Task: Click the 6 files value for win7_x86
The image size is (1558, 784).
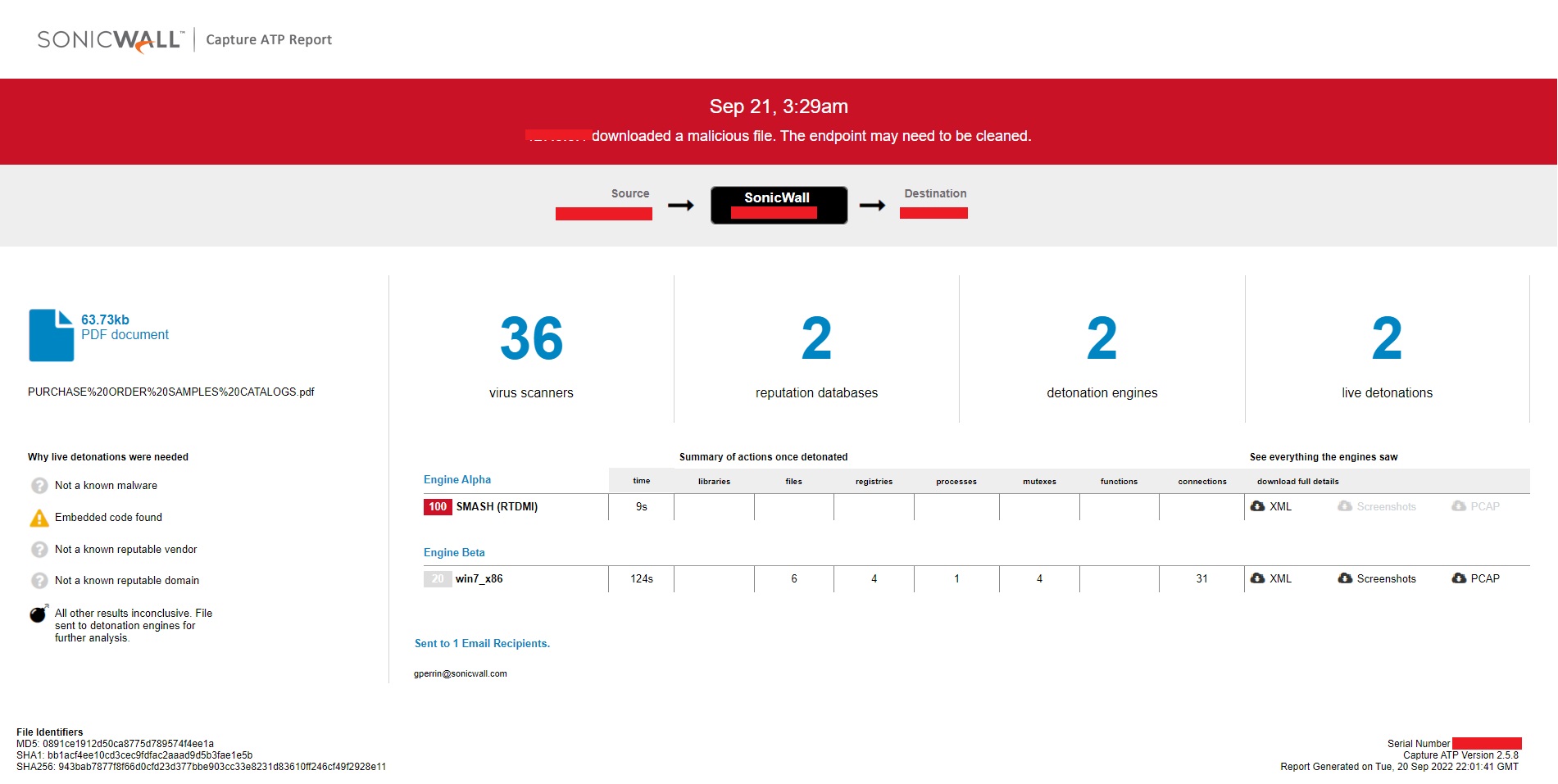Action: (x=794, y=579)
